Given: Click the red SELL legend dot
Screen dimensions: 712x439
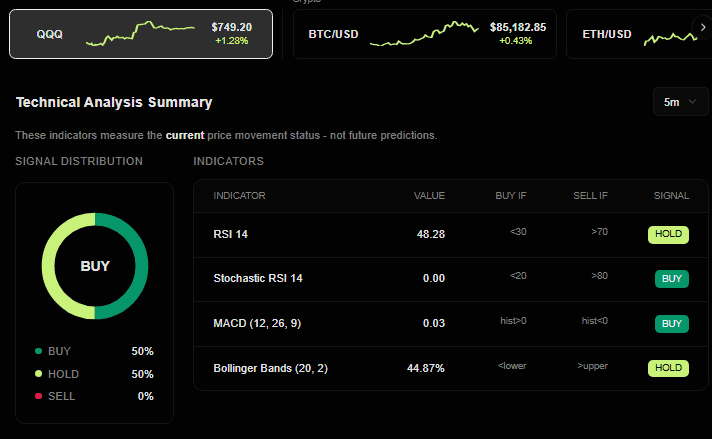Looking at the screenshot, I should pyautogui.click(x=39, y=396).
